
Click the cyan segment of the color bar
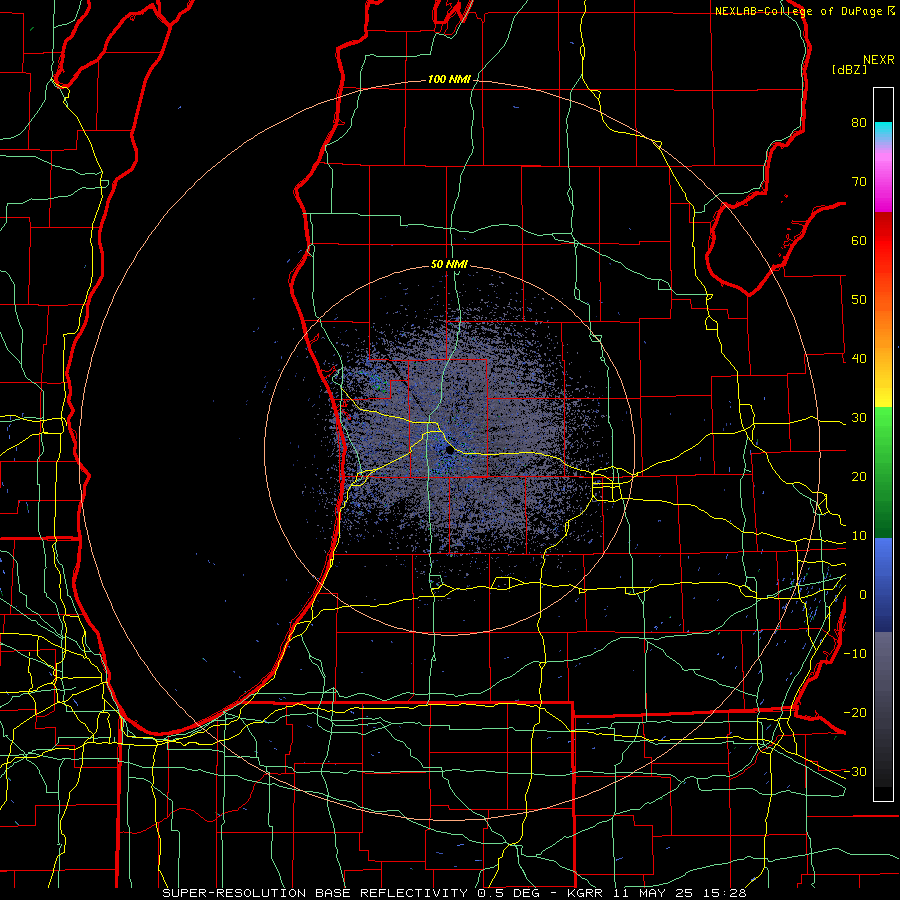883,132
